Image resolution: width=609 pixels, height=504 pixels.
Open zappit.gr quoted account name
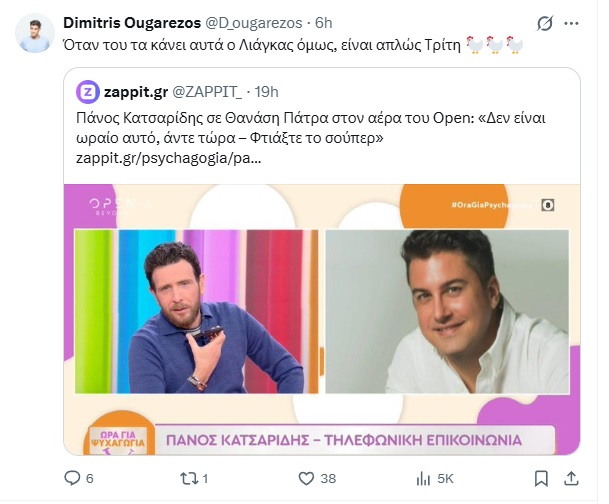click(136, 92)
